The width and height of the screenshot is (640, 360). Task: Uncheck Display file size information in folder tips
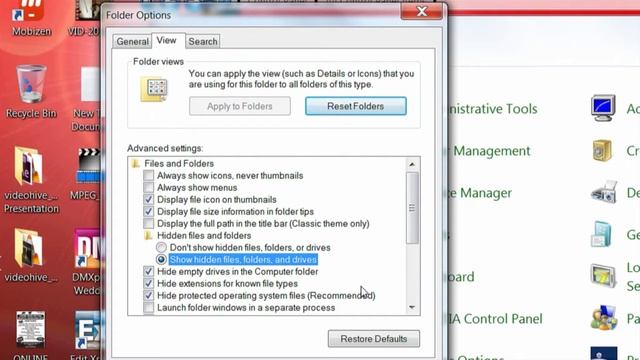[149, 211]
